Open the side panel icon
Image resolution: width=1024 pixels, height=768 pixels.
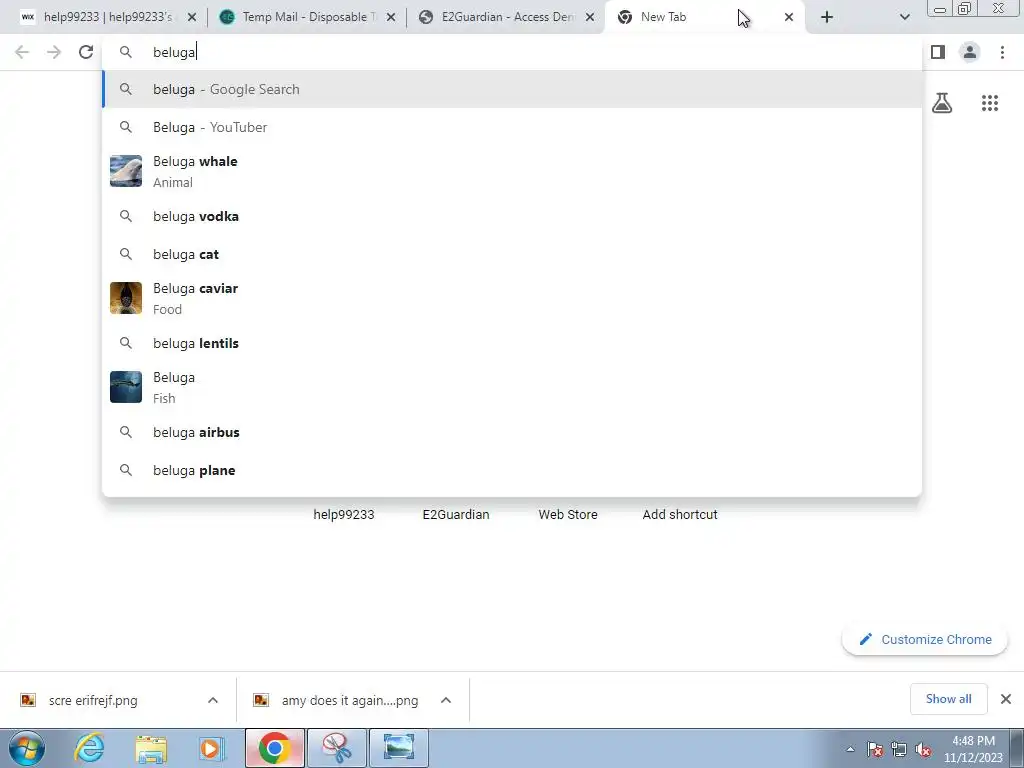point(938,52)
